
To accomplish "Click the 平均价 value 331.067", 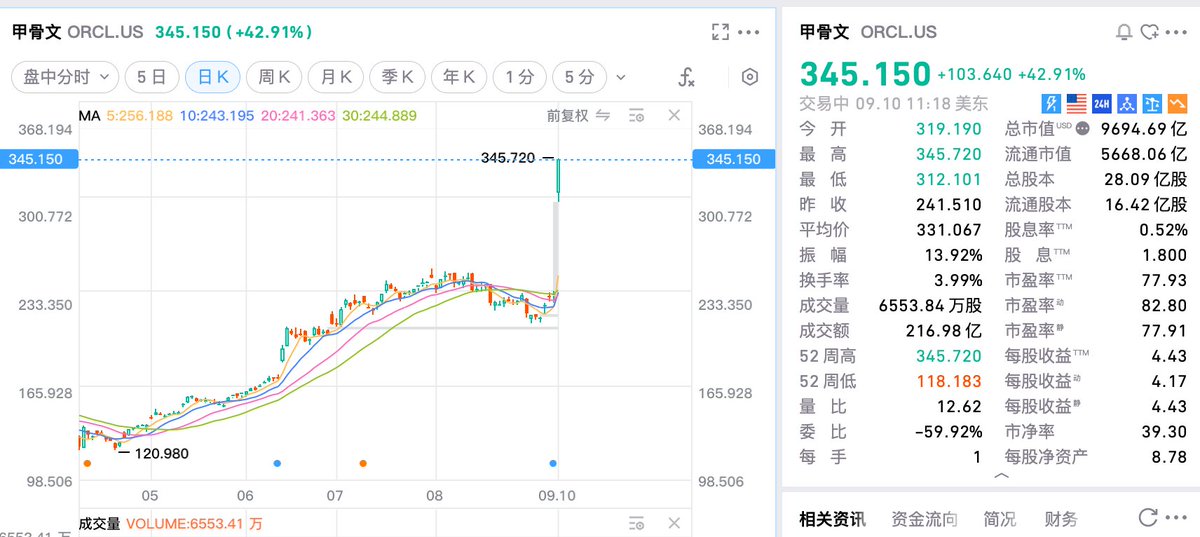I will 949,230.
